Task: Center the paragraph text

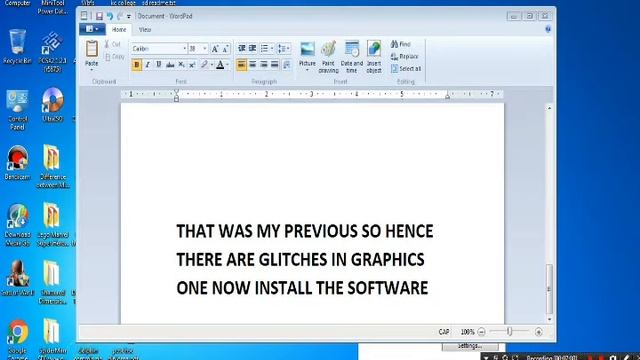Action: coord(253,65)
